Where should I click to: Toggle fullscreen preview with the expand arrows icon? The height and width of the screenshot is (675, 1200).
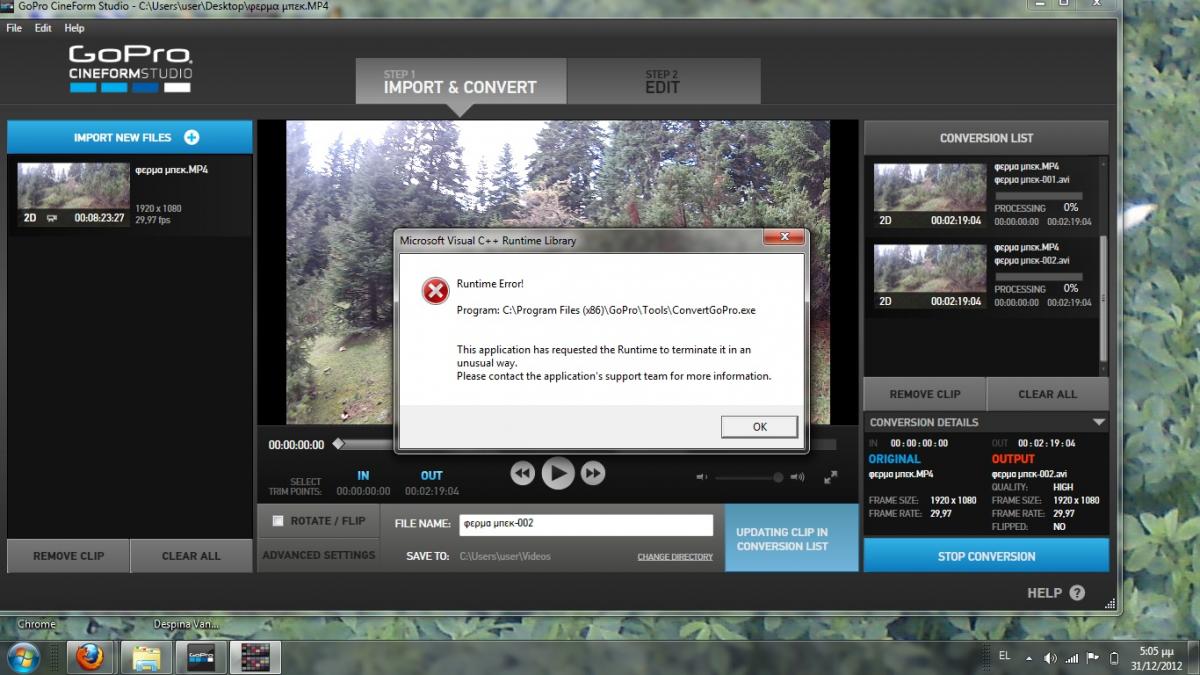830,478
